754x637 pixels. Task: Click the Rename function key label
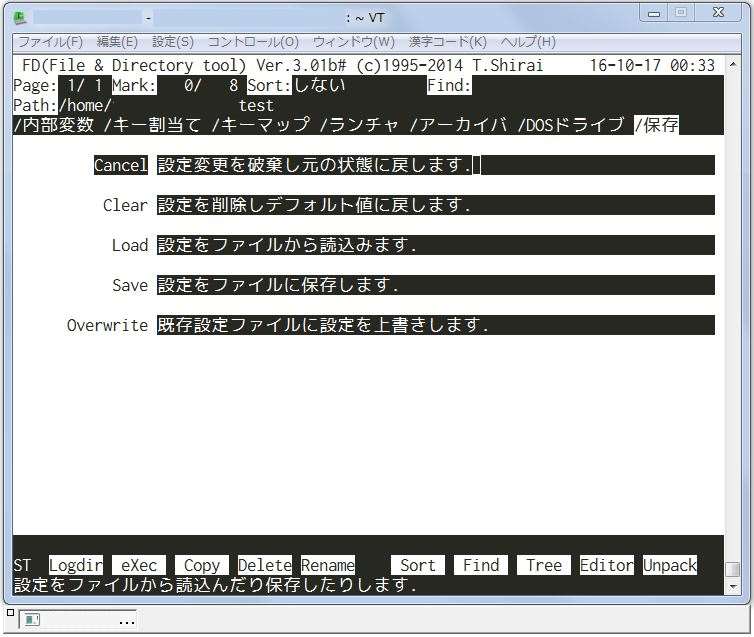(x=327, y=565)
